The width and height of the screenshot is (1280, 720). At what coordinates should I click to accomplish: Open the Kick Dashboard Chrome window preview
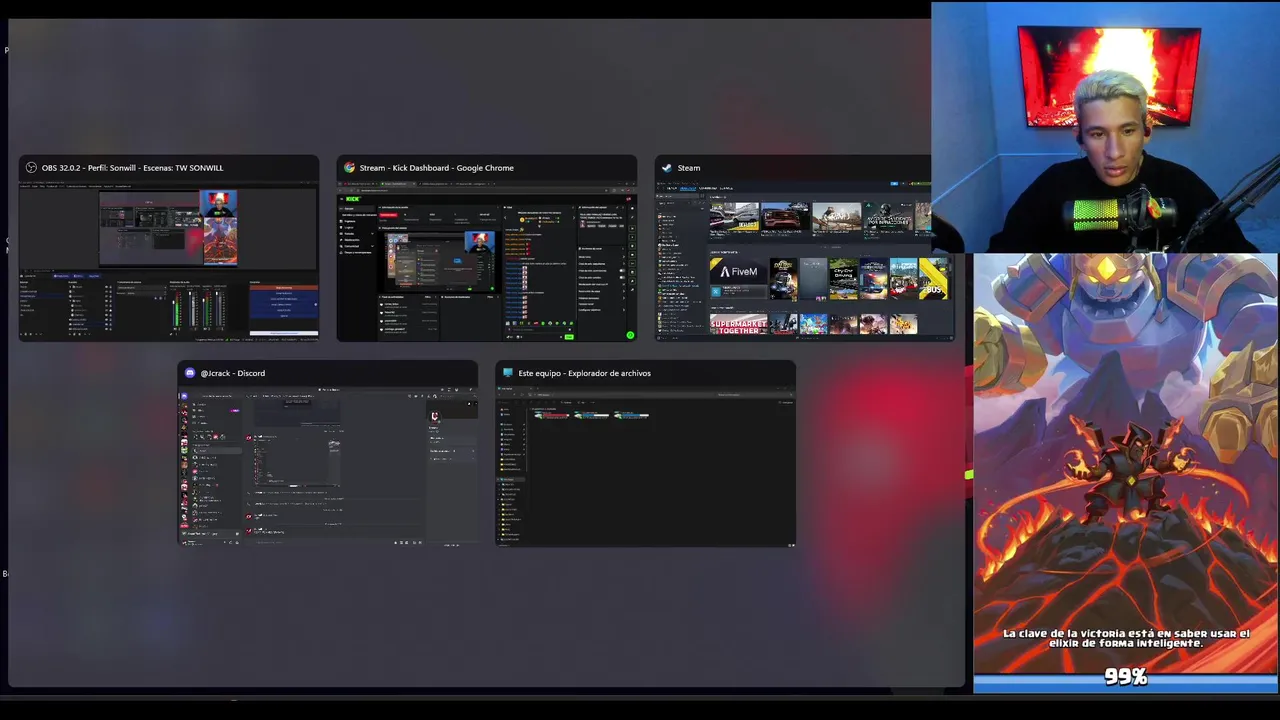point(487,261)
